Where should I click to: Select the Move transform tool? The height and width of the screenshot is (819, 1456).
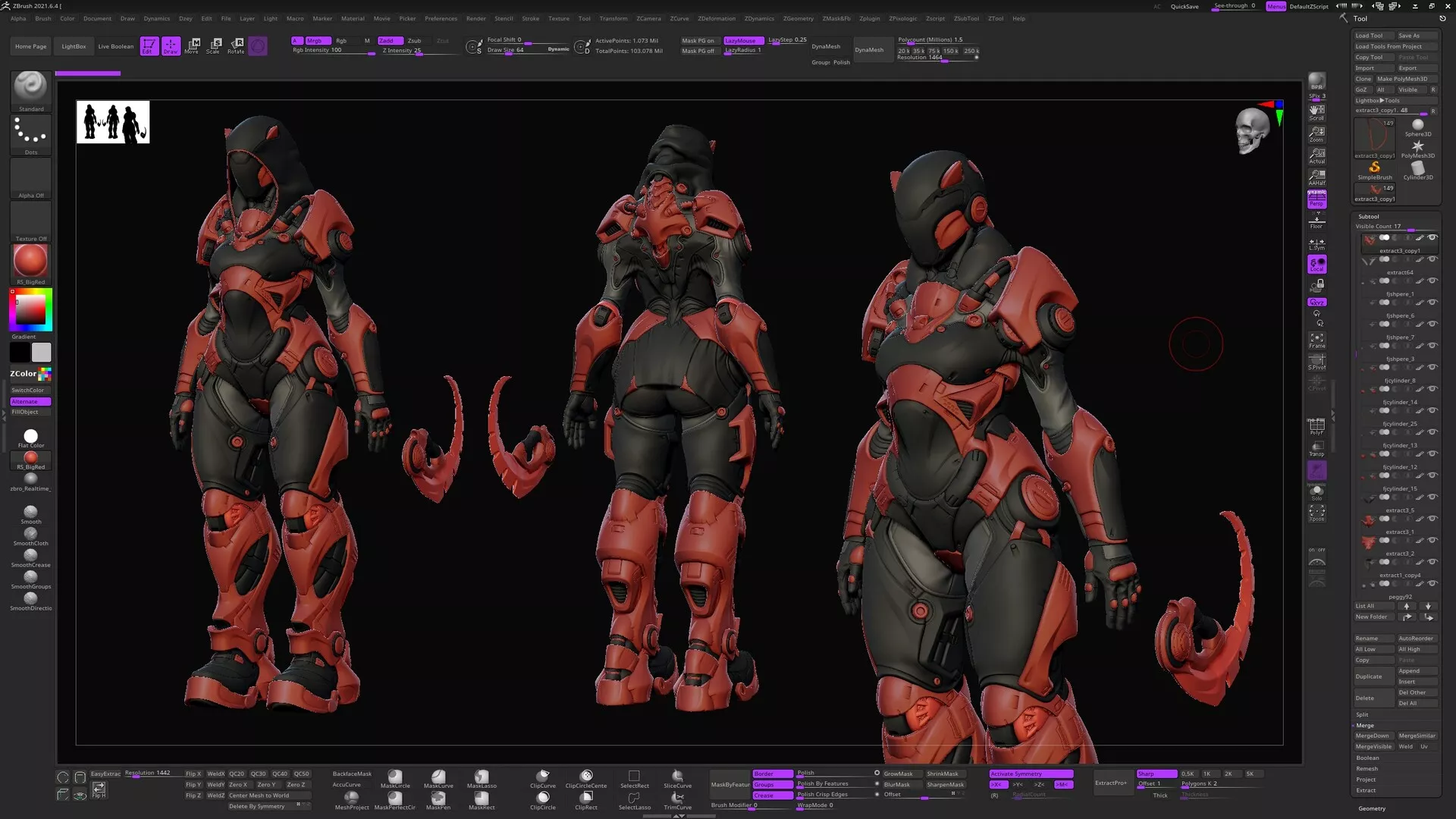tap(193, 45)
